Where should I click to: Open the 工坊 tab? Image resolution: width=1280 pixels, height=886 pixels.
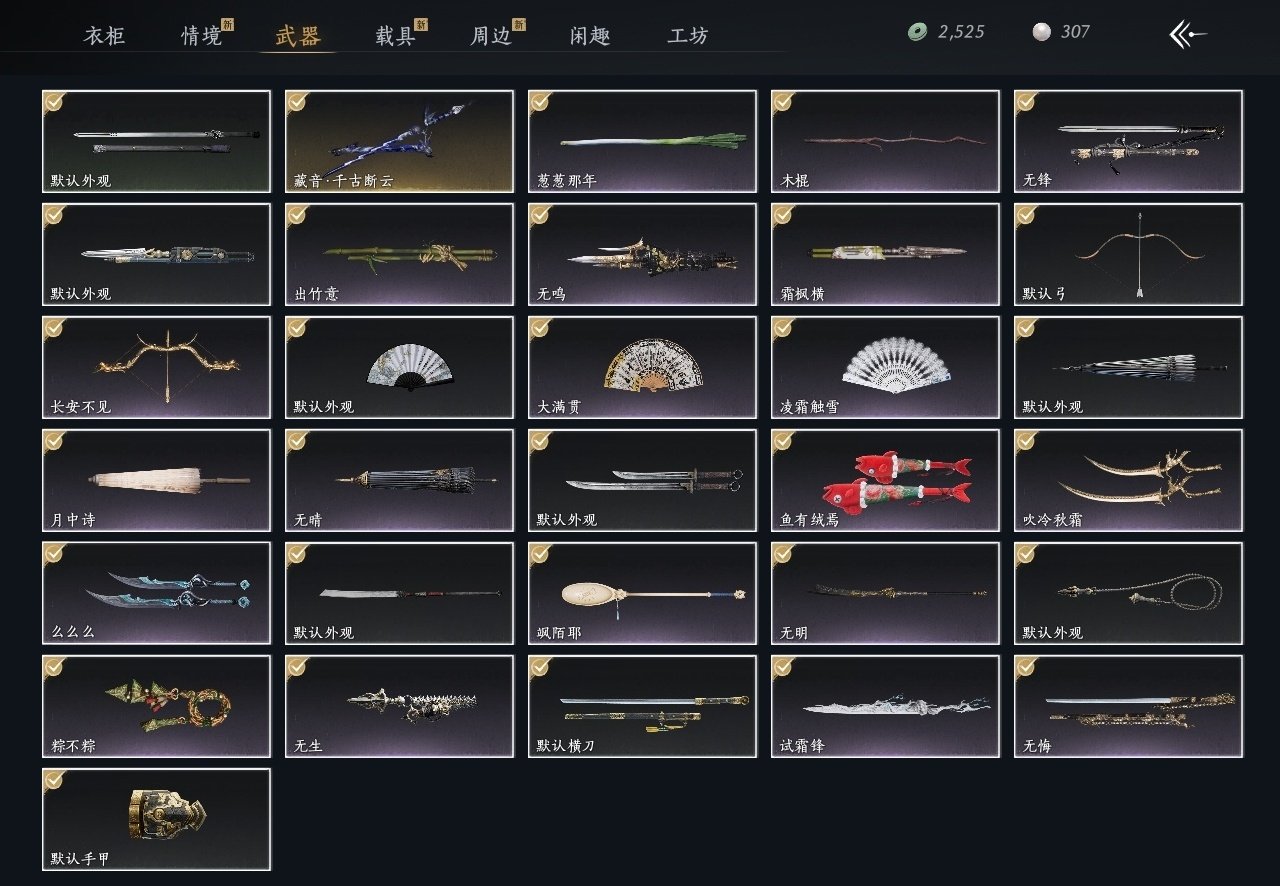(x=688, y=36)
